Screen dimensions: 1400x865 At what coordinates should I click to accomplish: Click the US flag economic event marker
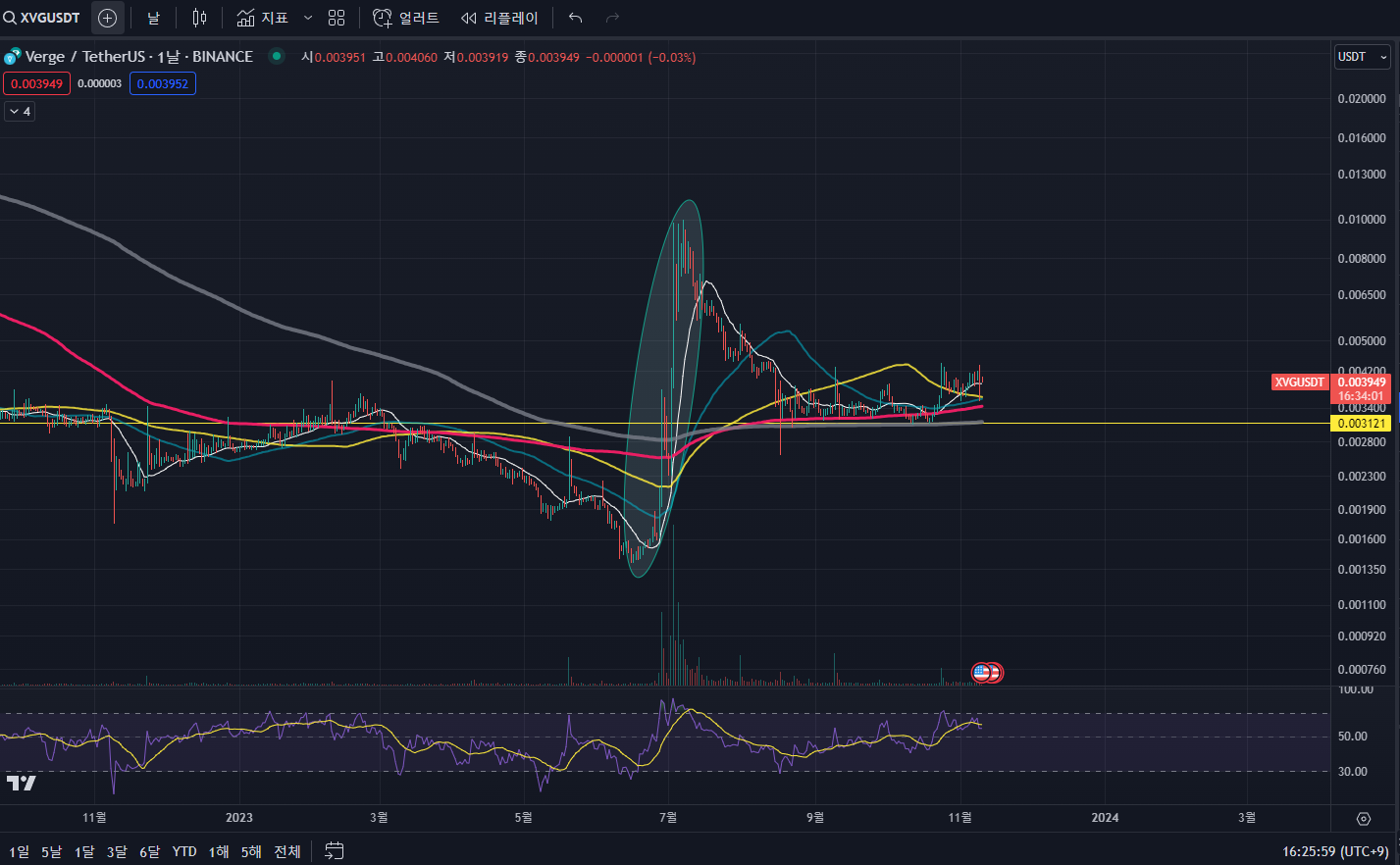(x=981, y=673)
